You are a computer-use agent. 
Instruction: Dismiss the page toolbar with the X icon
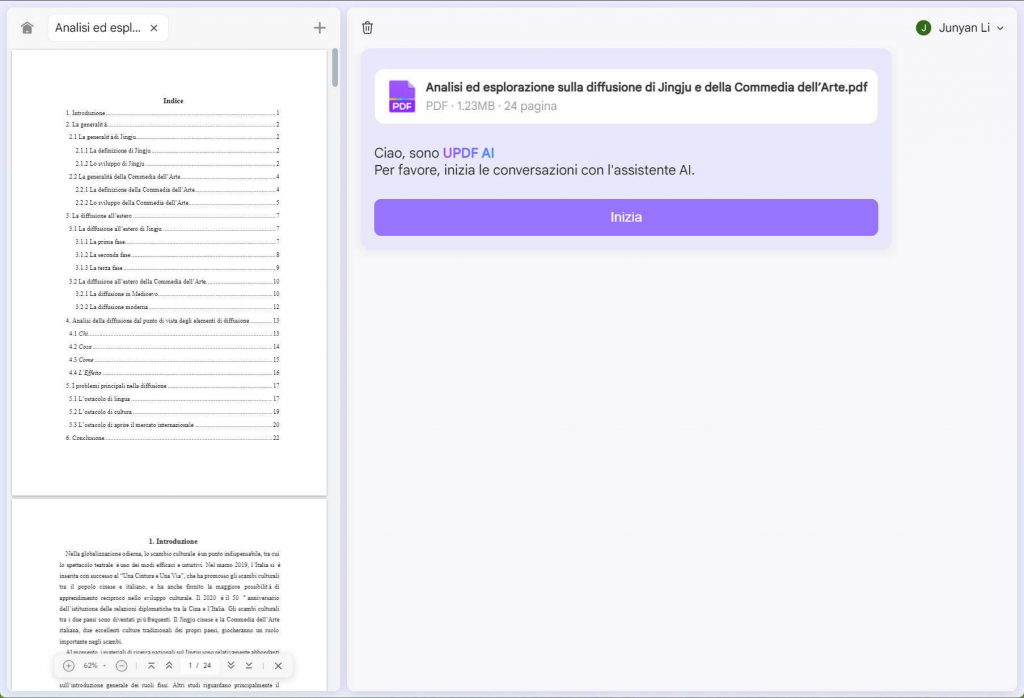click(277, 665)
